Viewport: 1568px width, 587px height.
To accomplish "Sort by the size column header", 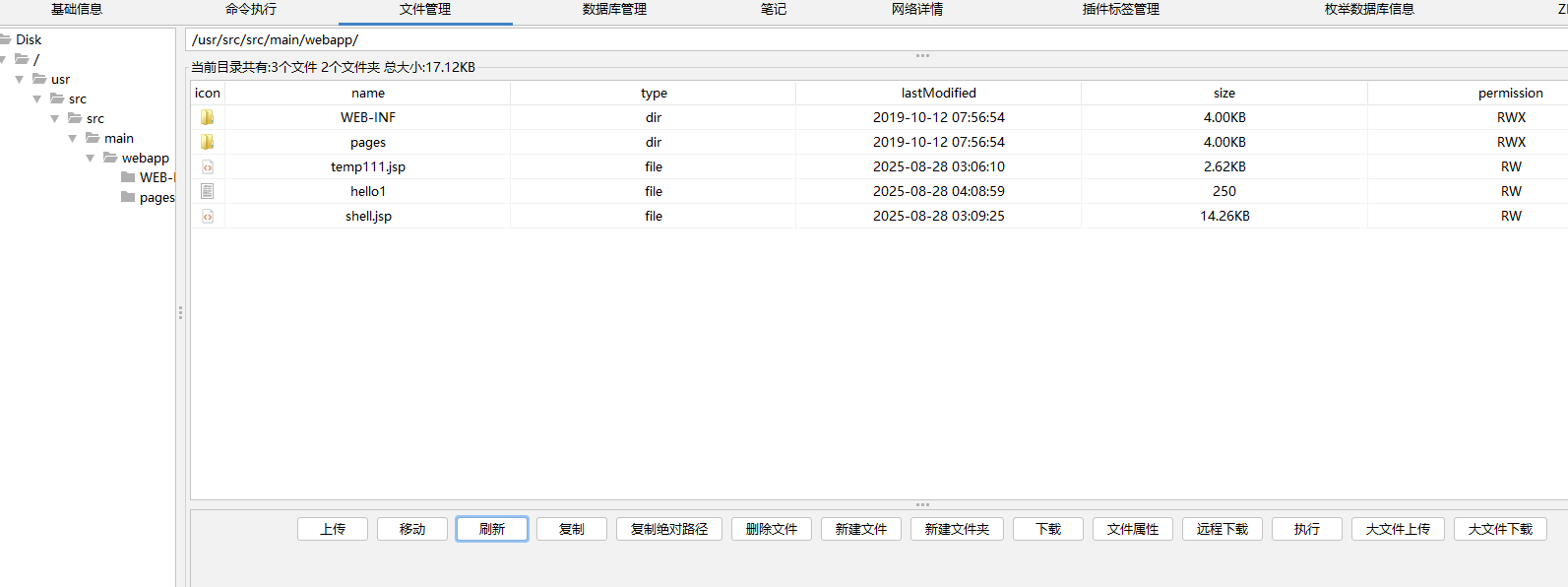I will tap(1224, 93).
